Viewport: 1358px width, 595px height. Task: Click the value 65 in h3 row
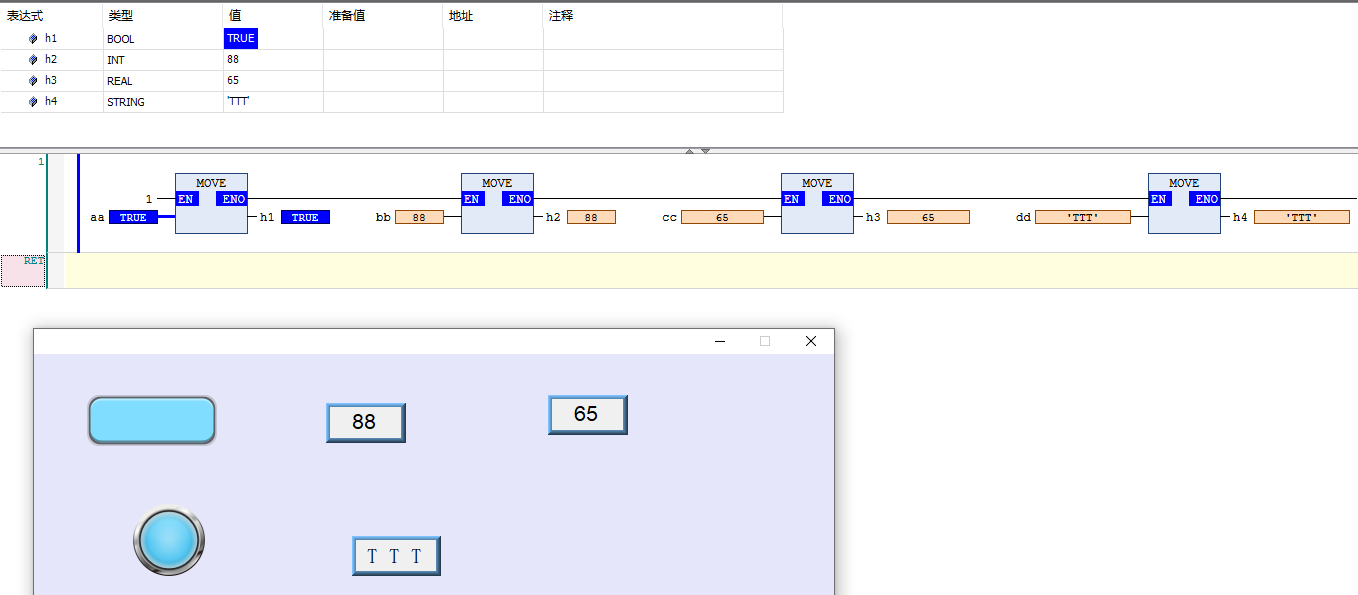click(233, 80)
